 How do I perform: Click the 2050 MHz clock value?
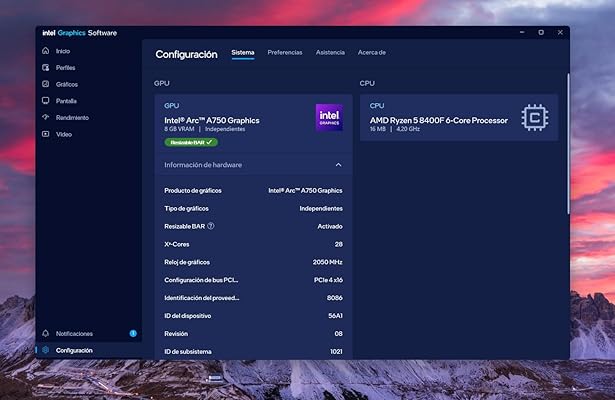[x=328, y=262]
